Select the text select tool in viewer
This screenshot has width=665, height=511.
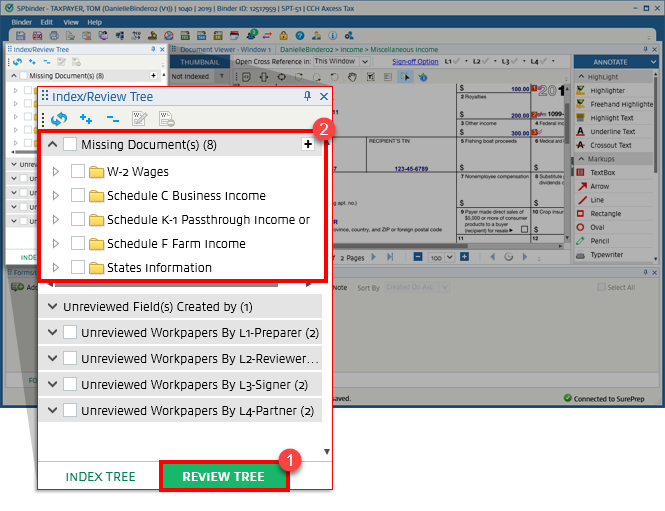click(x=370, y=77)
